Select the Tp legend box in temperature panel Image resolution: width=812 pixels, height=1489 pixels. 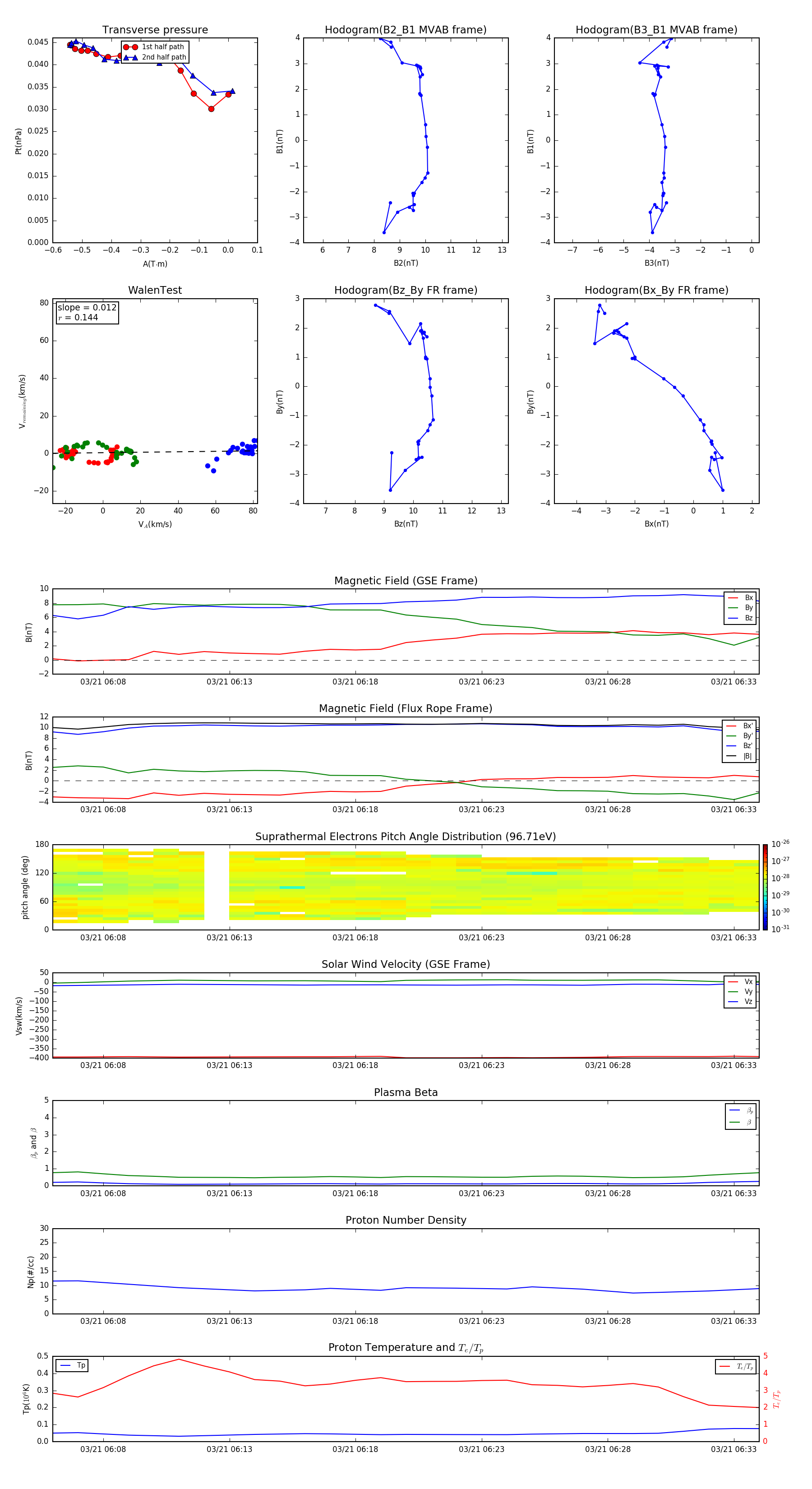(x=72, y=1365)
